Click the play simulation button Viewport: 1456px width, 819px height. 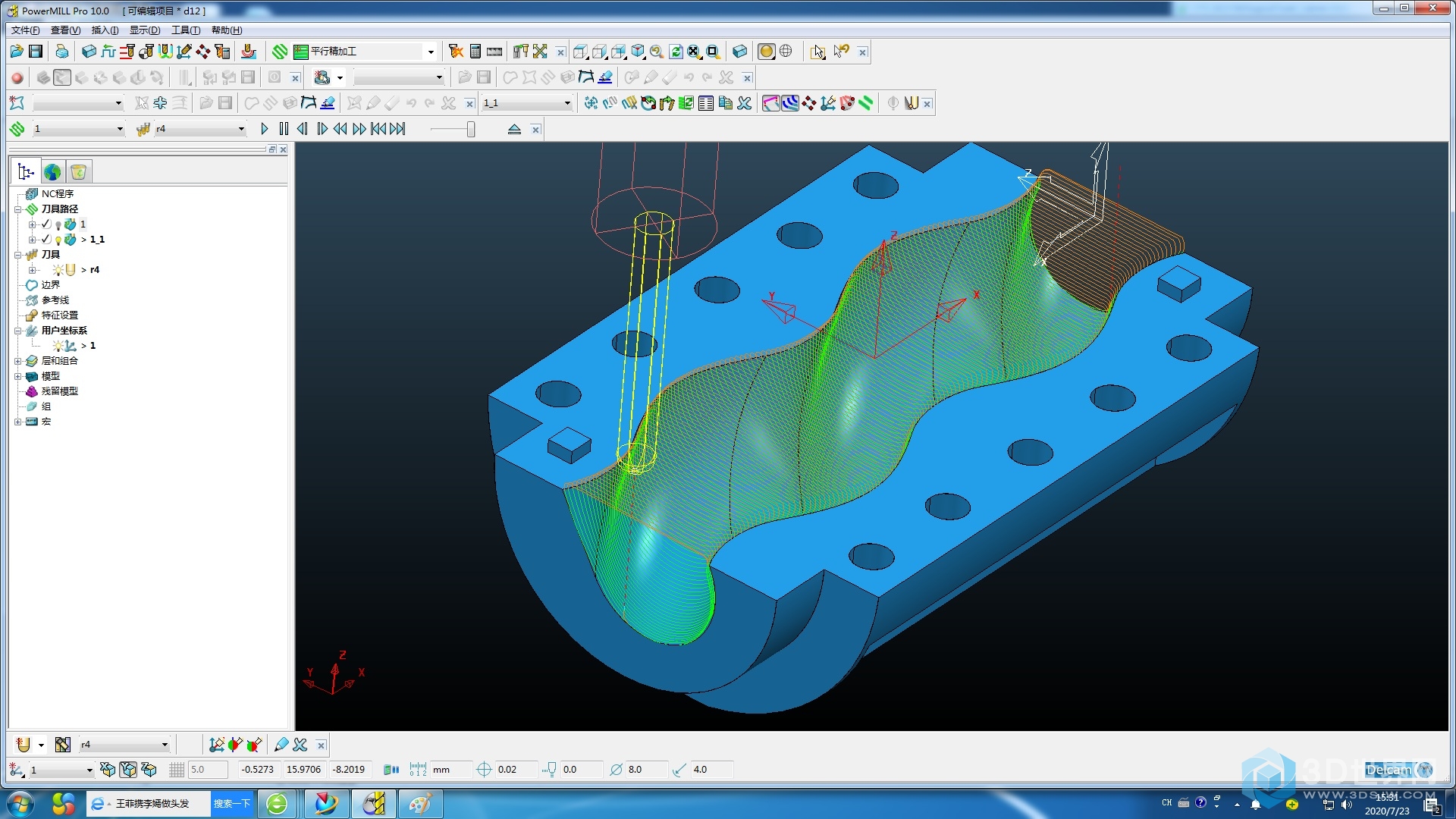pyautogui.click(x=264, y=129)
